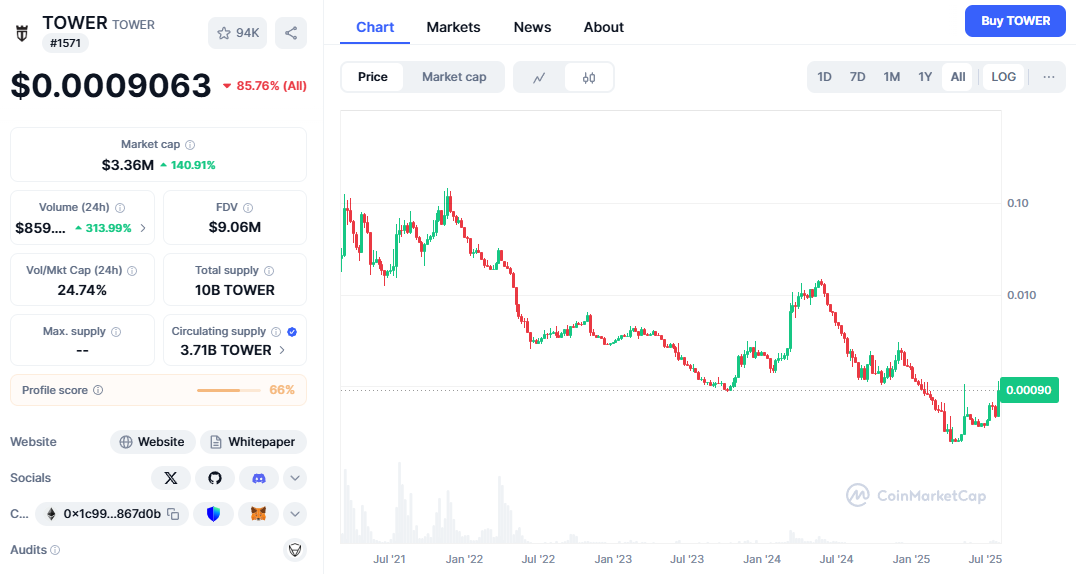Click the Buy TOWER button
The height and width of the screenshot is (574, 1076).
(1015, 21)
